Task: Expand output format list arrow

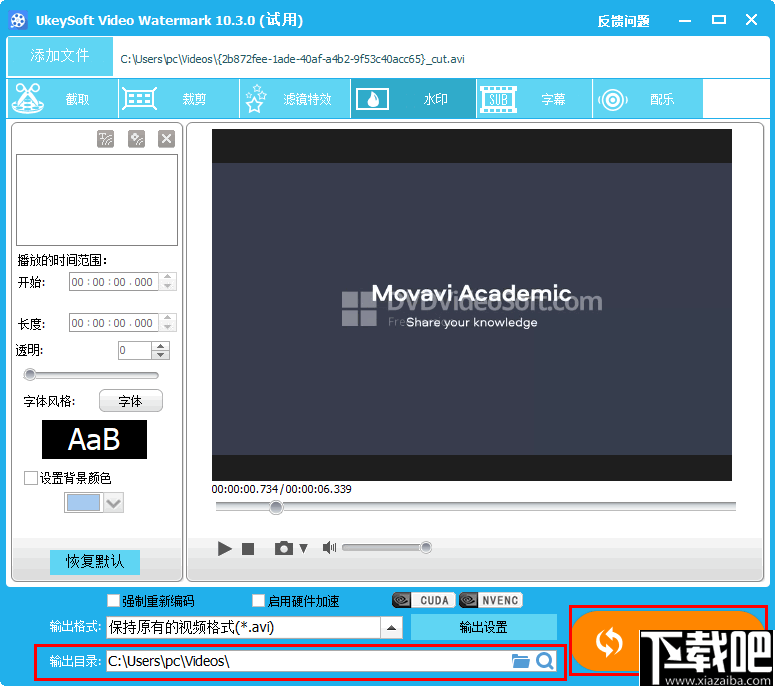Action: pos(391,627)
